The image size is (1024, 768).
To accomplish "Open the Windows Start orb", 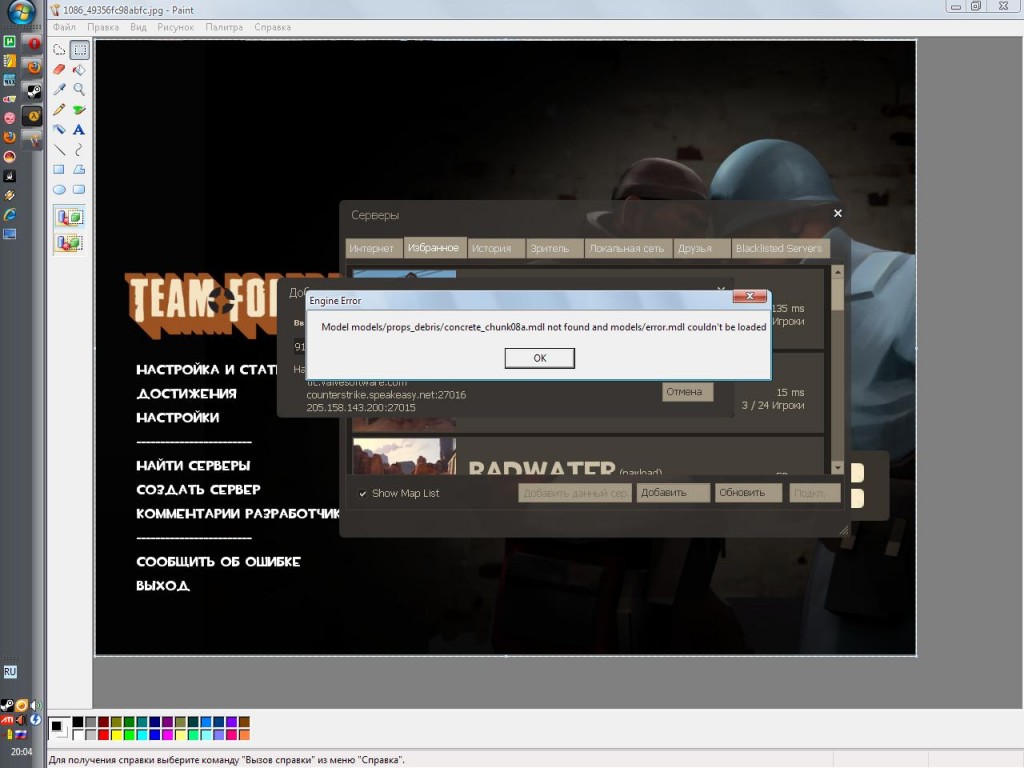I will click(x=22, y=11).
